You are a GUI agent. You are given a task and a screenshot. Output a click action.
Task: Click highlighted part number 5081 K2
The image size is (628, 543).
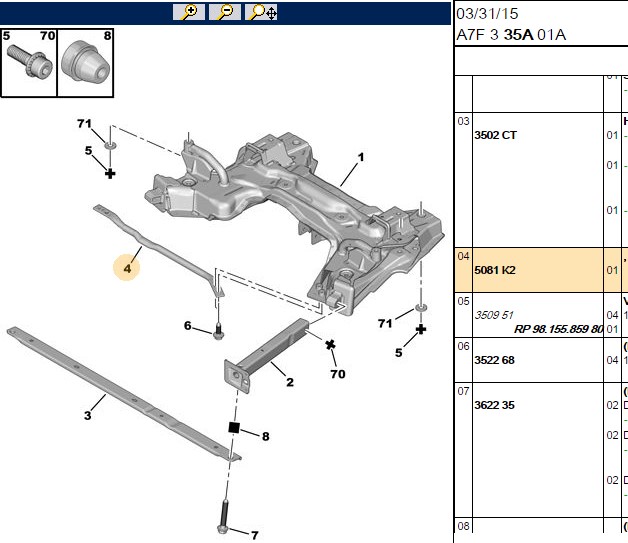coord(495,270)
